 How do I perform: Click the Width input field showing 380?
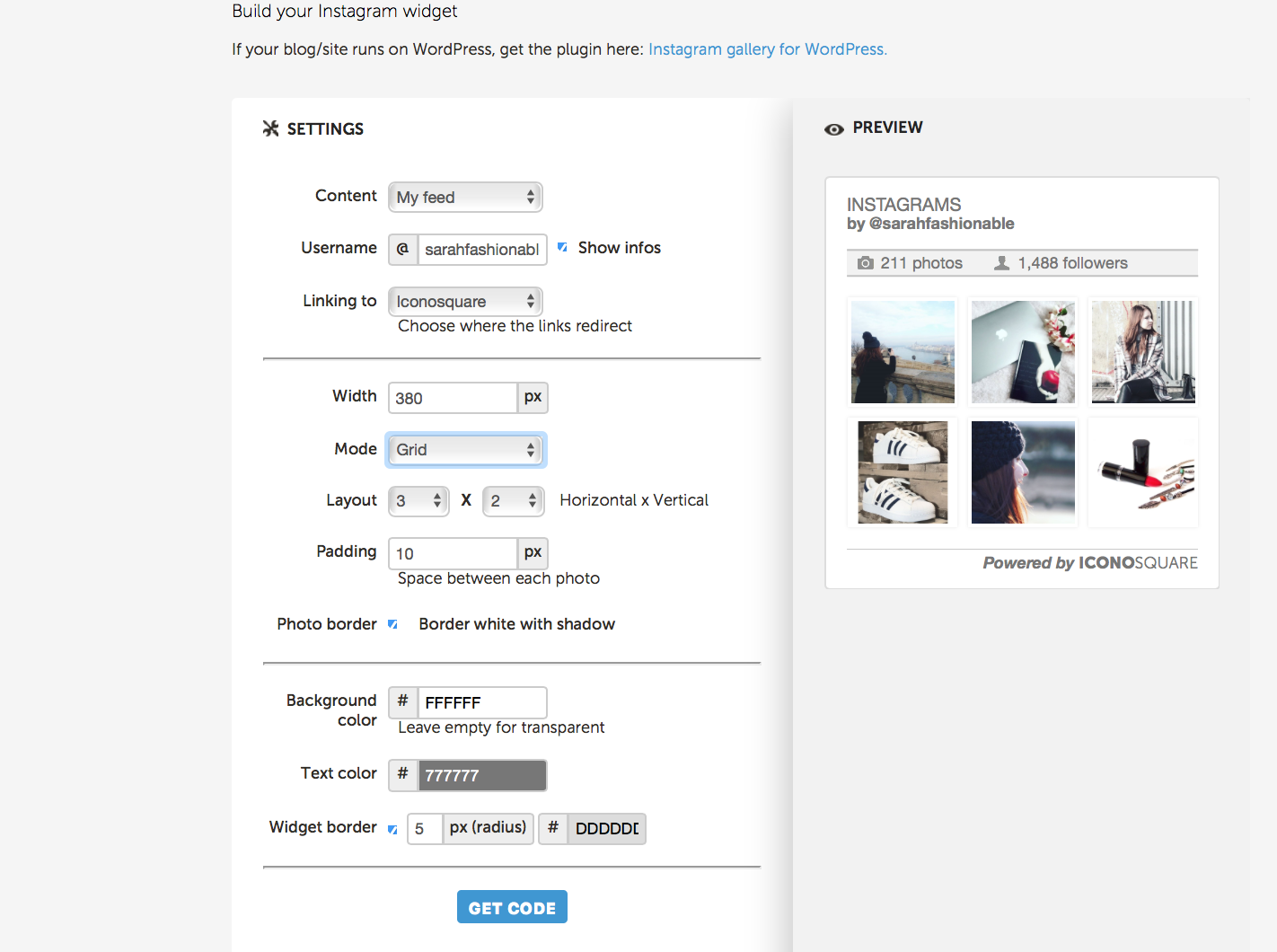pos(453,398)
